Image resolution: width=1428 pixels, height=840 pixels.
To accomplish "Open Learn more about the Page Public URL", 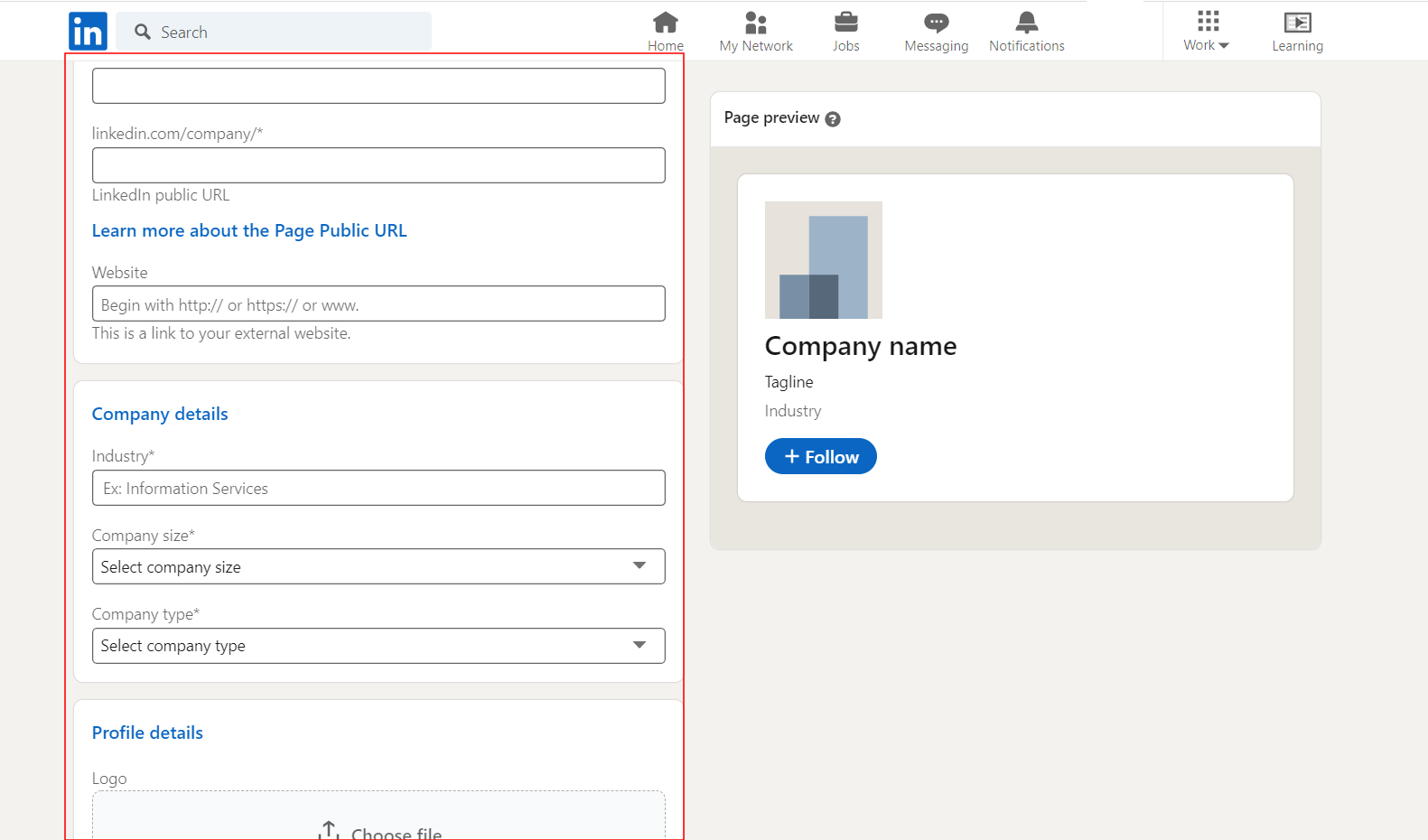I will coord(249,230).
